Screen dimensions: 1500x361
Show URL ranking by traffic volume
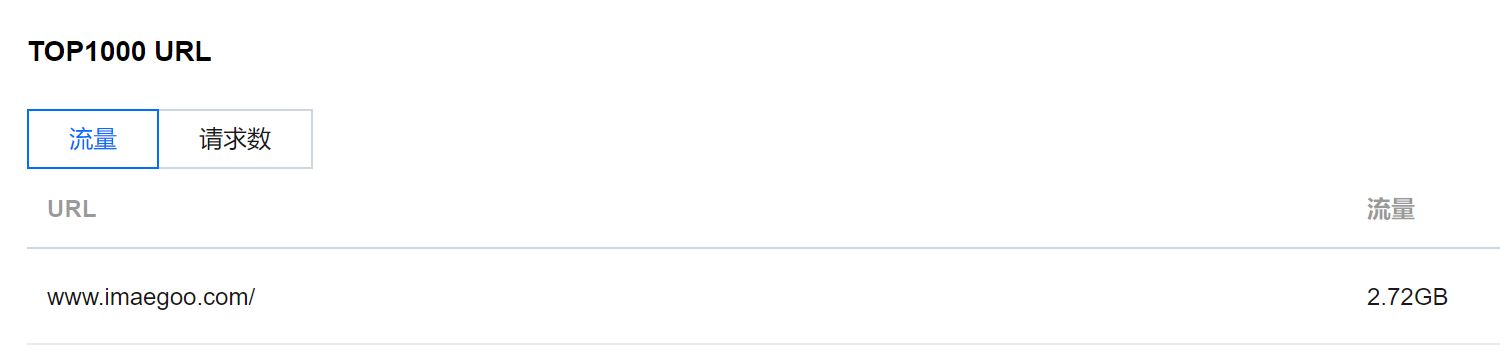(x=93, y=139)
